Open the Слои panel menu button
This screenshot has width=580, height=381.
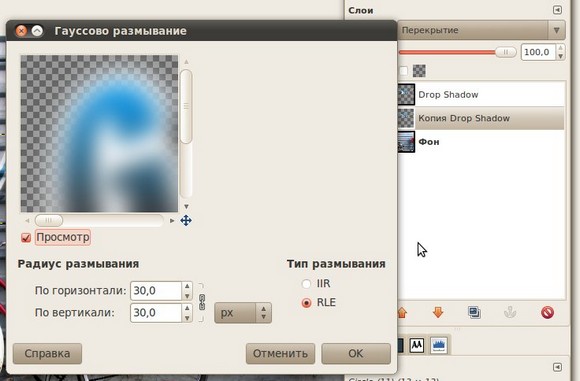point(557,10)
